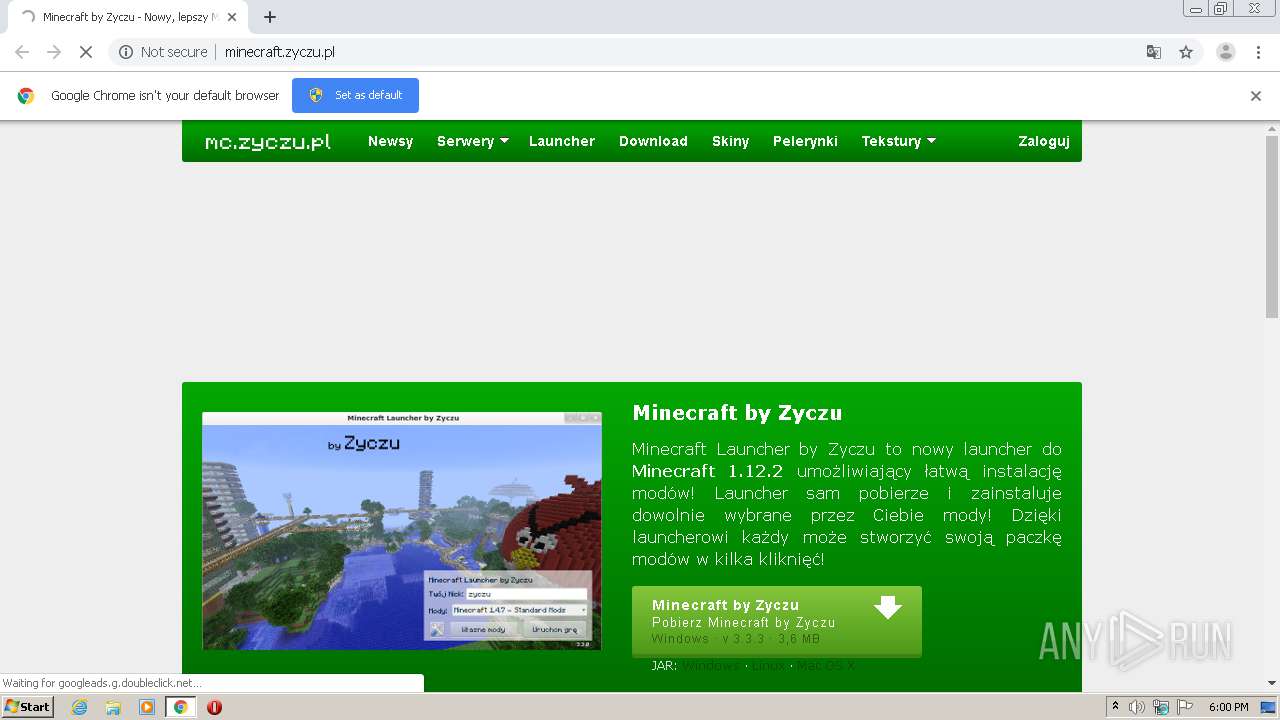Screen dimensions: 1280x720
Task: Close the Minecraft by Zyczu tab
Action: tap(232, 17)
